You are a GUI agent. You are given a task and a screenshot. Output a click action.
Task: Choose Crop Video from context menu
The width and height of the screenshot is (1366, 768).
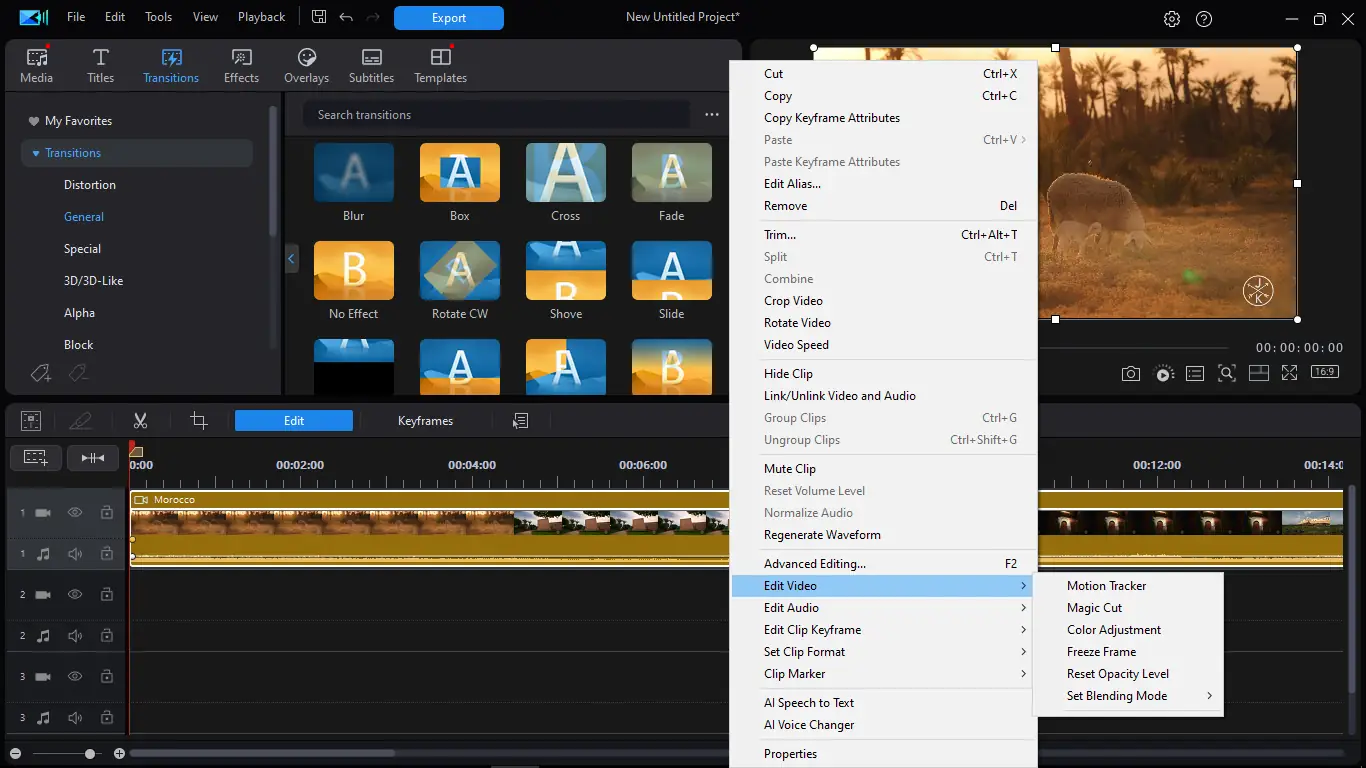click(793, 301)
